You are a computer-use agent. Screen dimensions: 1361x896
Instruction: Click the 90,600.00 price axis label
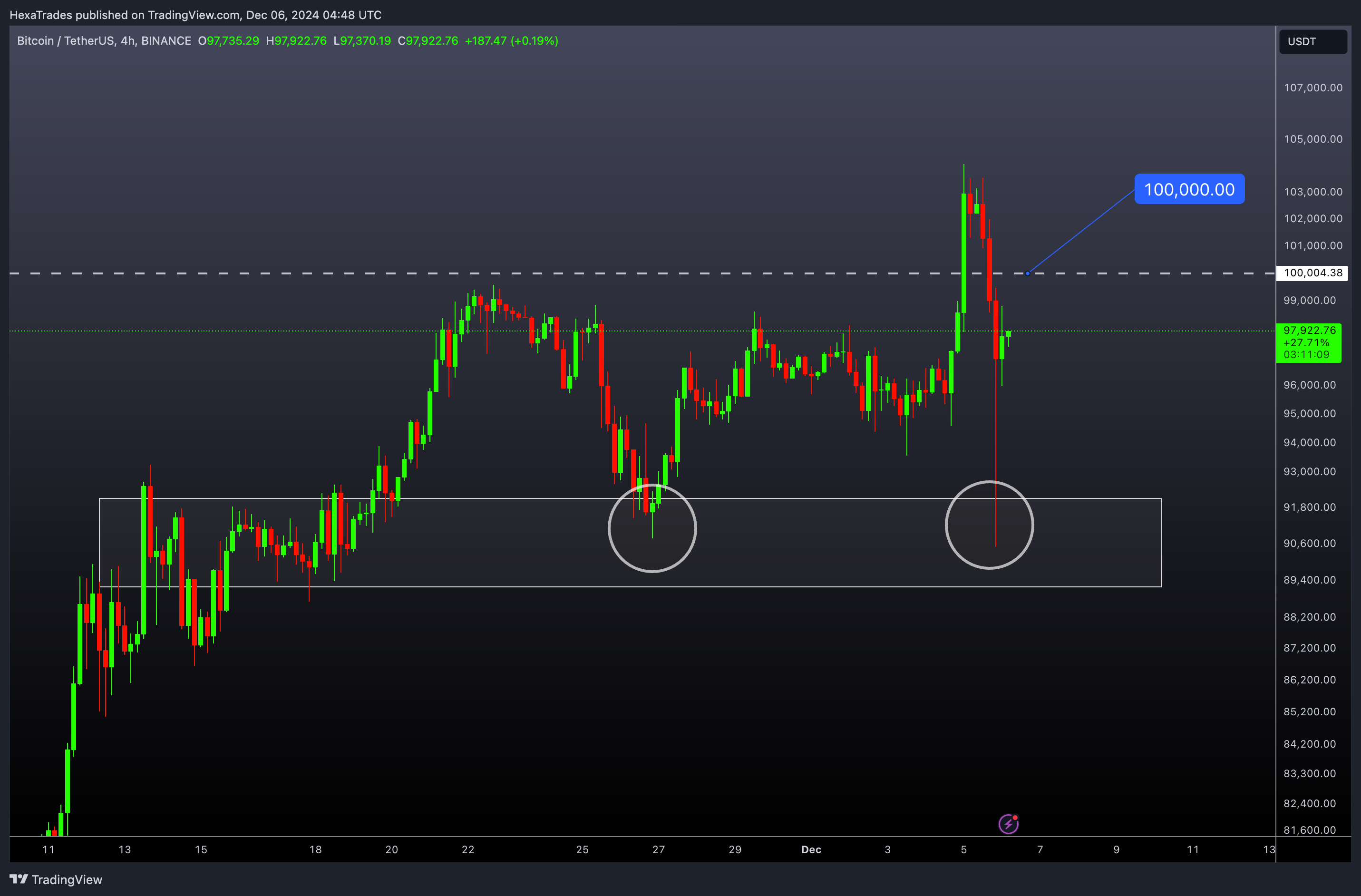(1310, 543)
